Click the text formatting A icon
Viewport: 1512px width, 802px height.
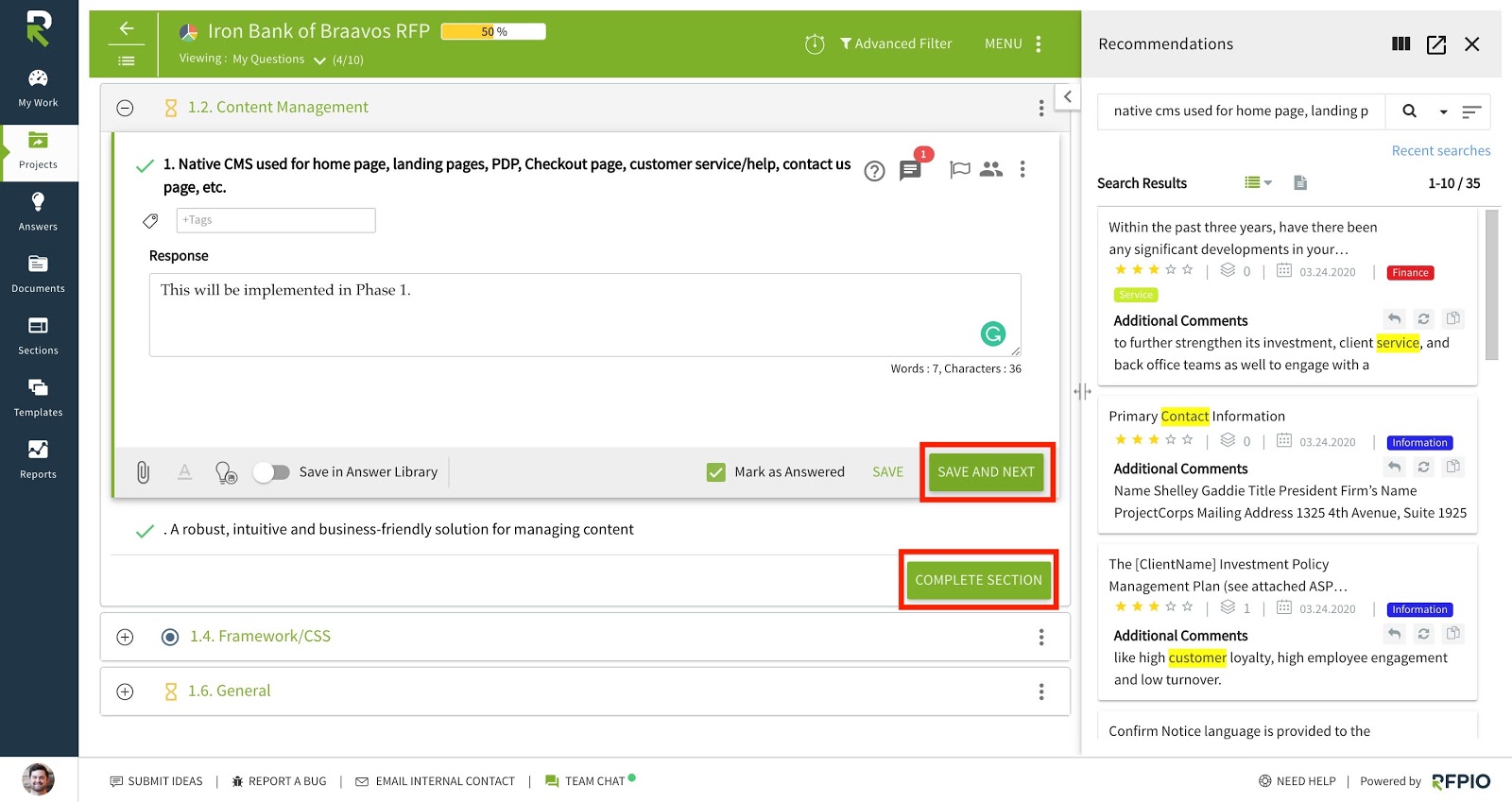(x=185, y=471)
